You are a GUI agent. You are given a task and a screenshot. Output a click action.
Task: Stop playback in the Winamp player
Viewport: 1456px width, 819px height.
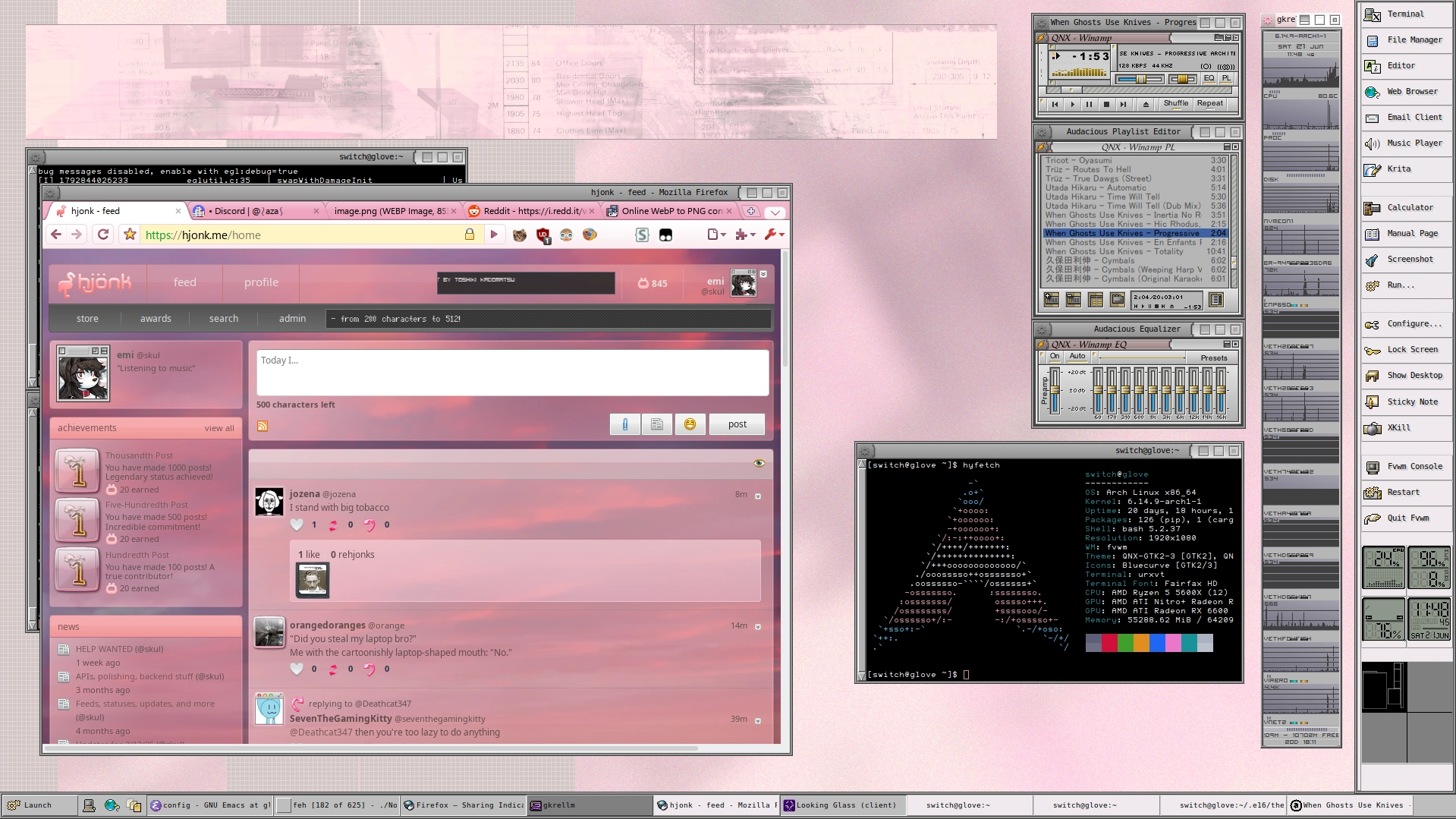[1106, 104]
